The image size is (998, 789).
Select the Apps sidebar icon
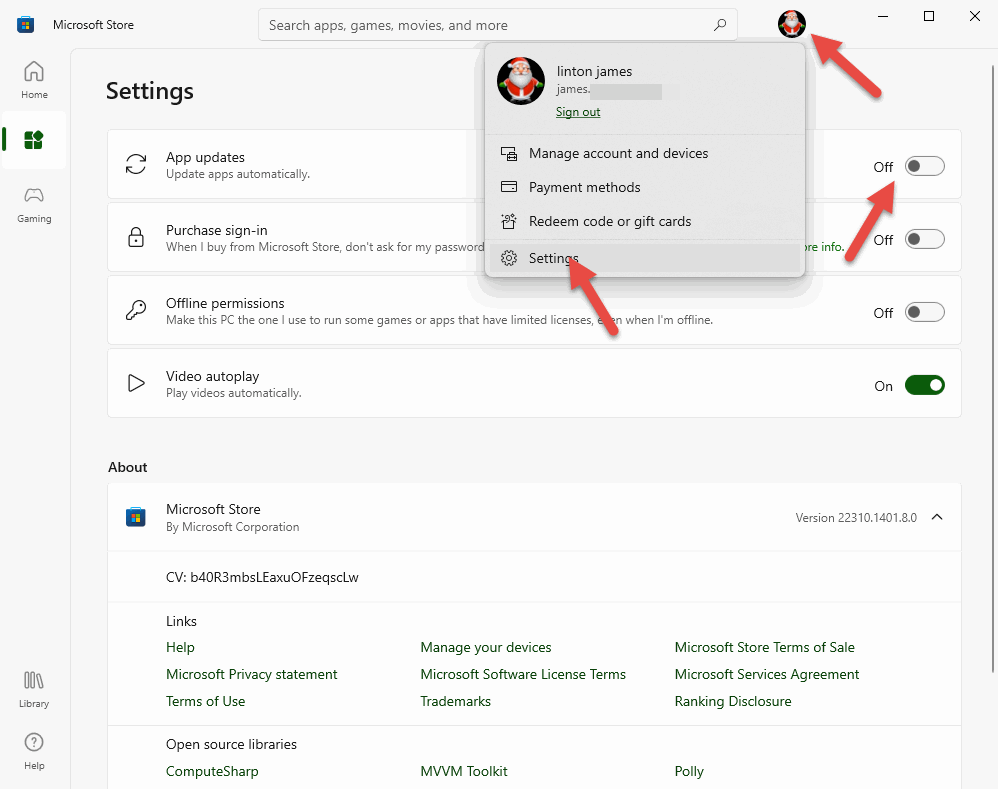pos(34,140)
